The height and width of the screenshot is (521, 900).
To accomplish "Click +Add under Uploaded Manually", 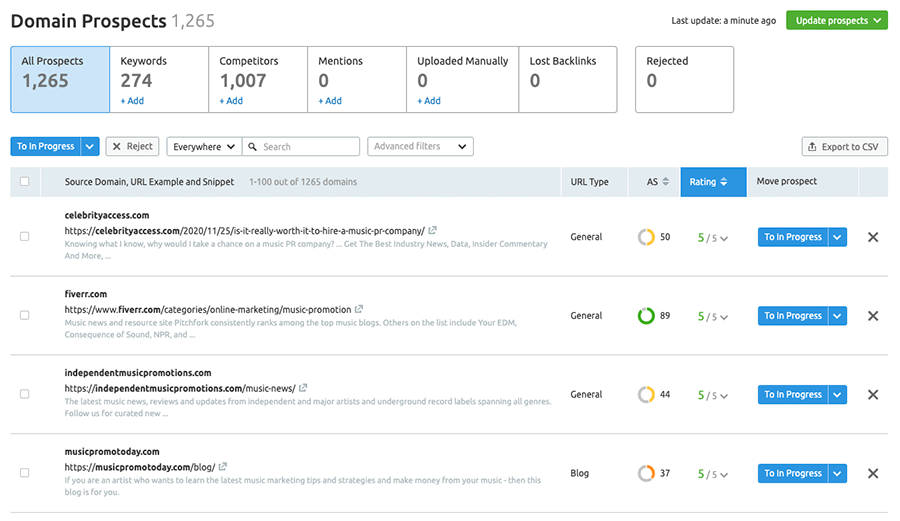I will pos(429,100).
